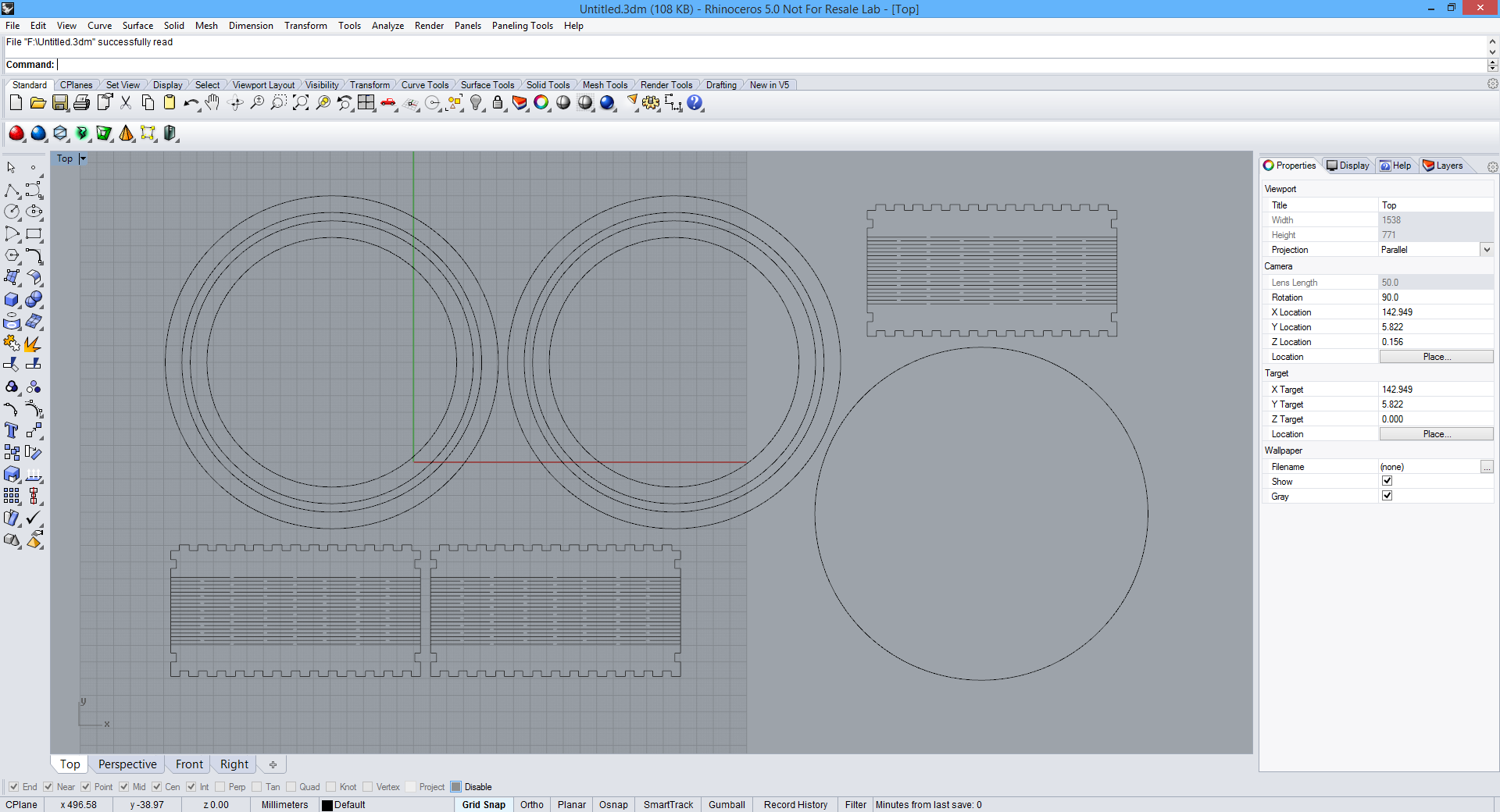1500x812 pixels.
Task: Open the Top viewport title dropdown arrow
Action: click(x=83, y=158)
